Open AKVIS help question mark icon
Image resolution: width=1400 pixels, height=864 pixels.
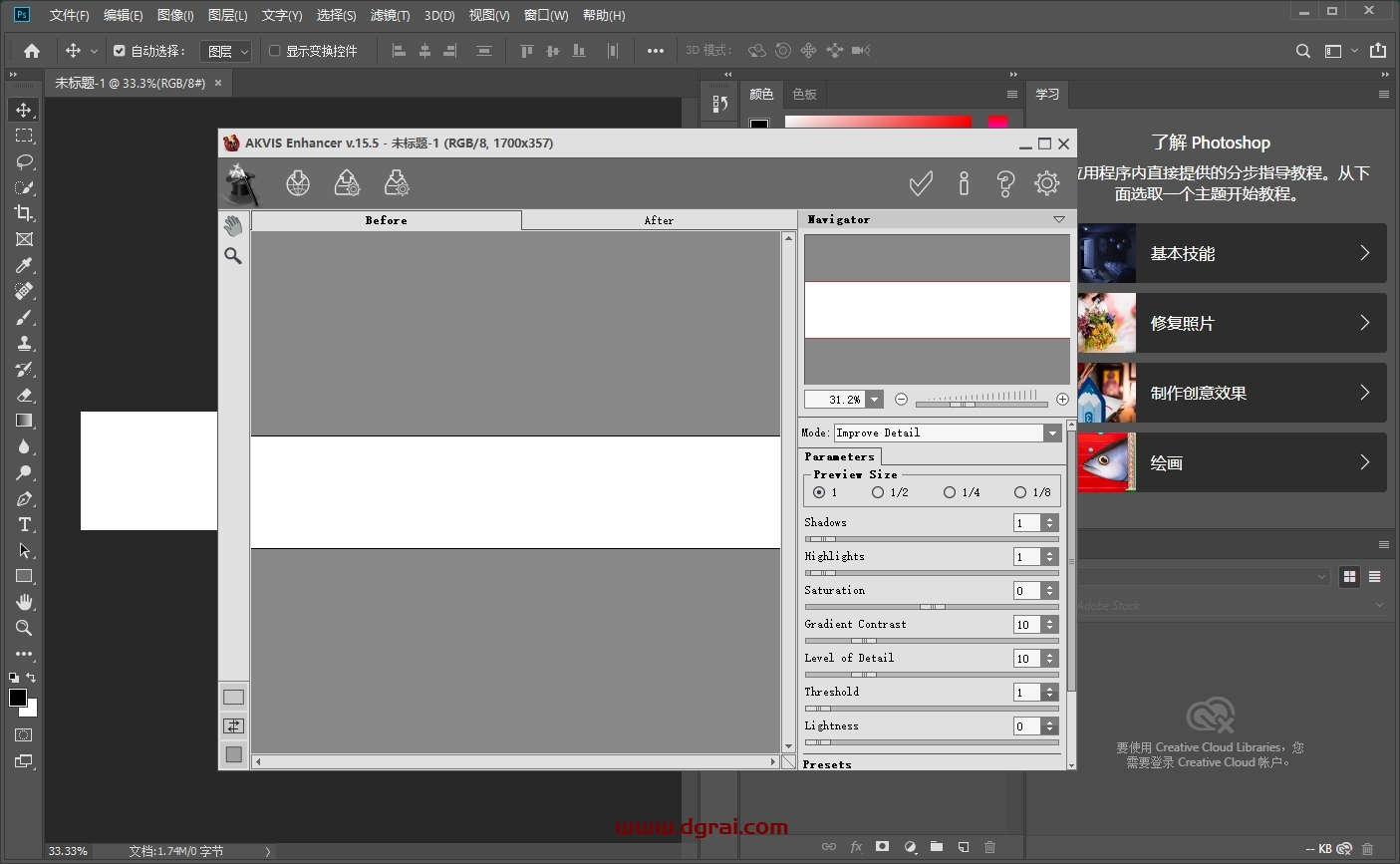click(1004, 183)
